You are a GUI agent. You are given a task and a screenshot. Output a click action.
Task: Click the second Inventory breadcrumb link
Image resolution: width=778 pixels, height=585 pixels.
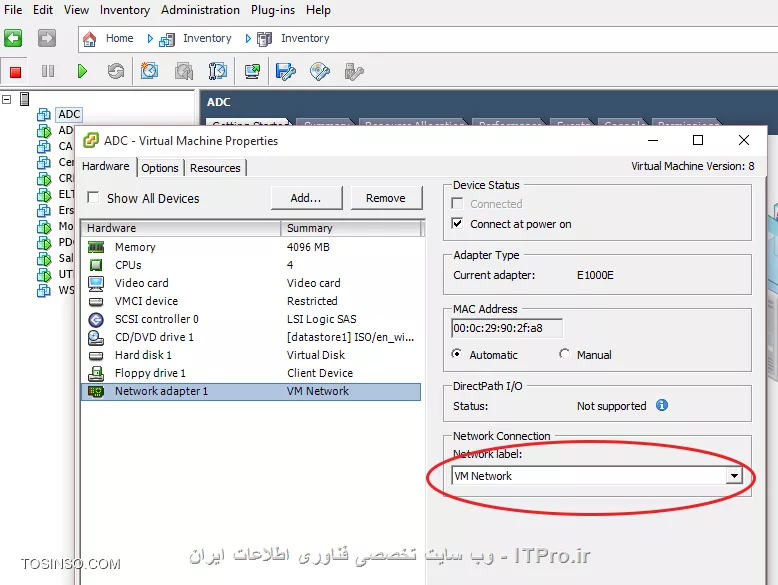point(305,38)
